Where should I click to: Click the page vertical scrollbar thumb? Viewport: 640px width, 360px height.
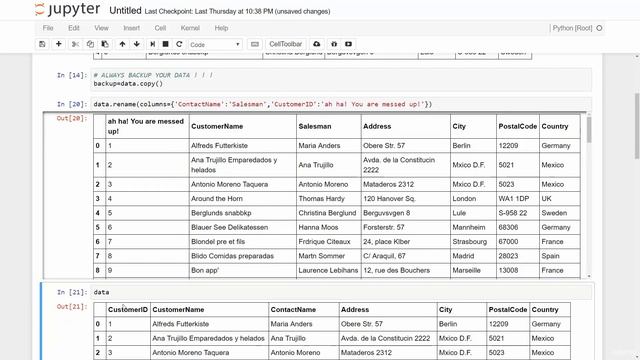tap(637, 127)
